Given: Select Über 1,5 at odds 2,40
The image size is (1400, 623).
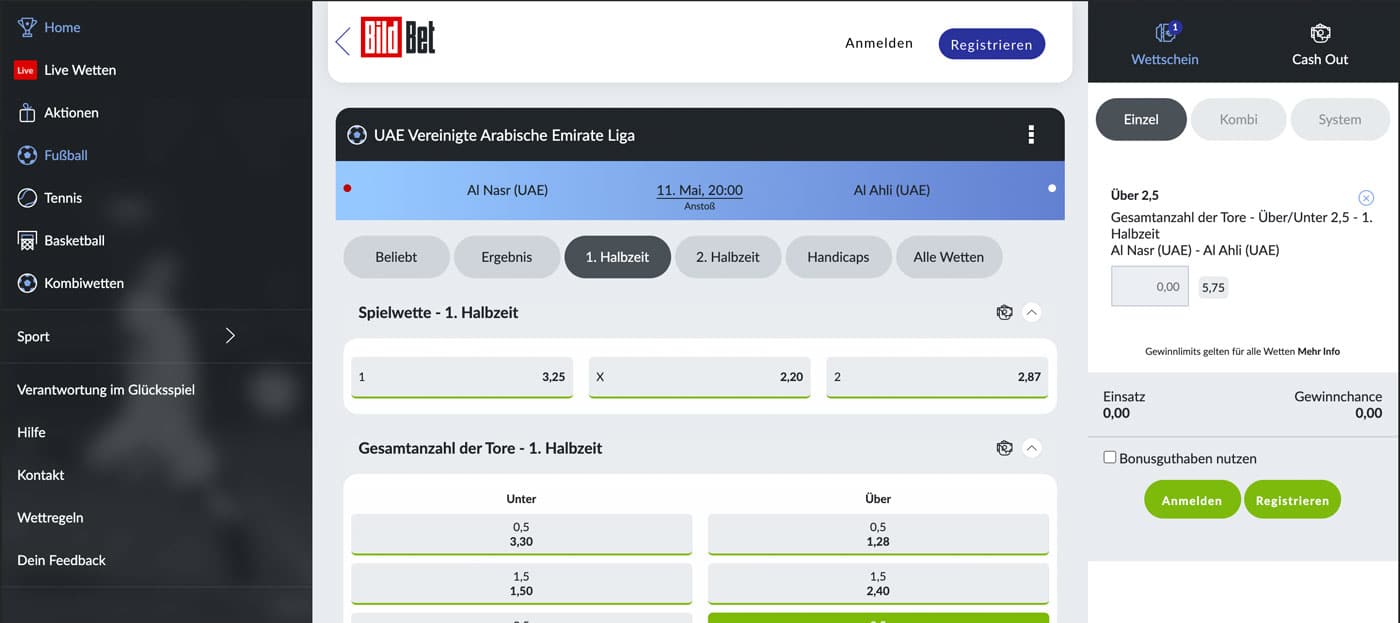Looking at the screenshot, I should click(x=878, y=584).
